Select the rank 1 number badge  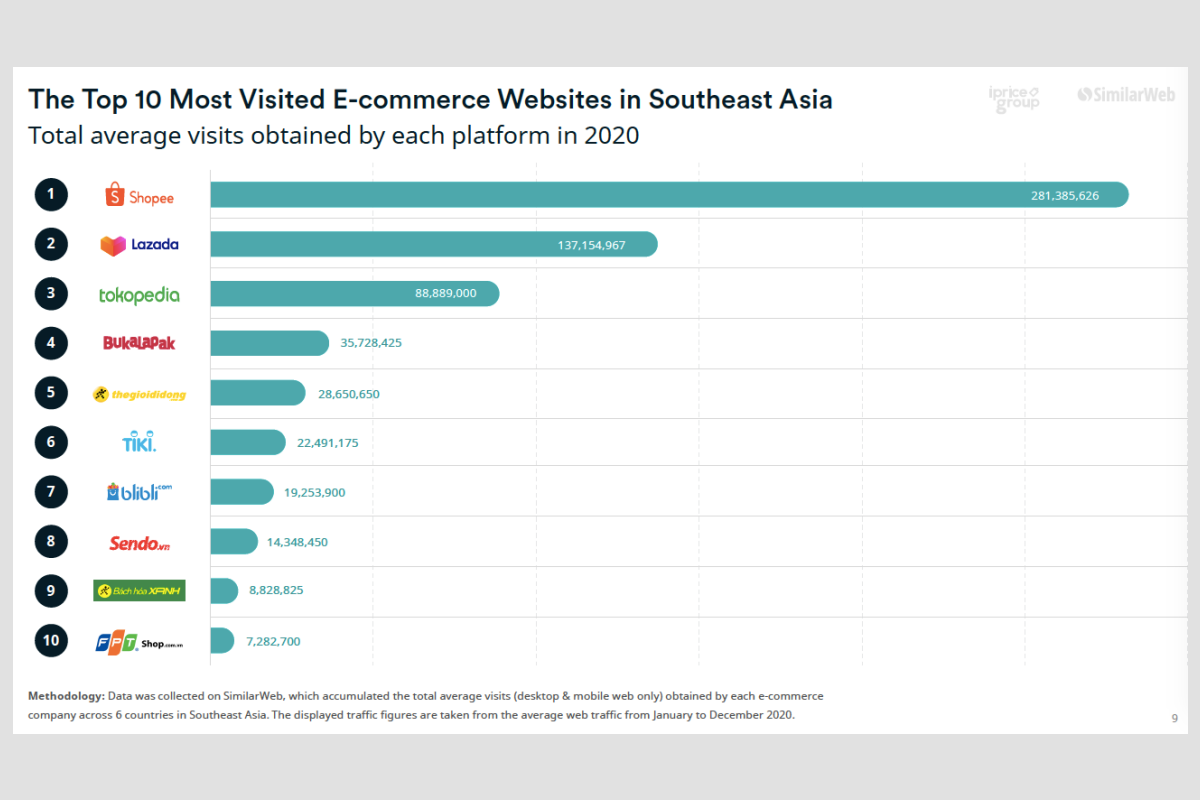tap(51, 195)
